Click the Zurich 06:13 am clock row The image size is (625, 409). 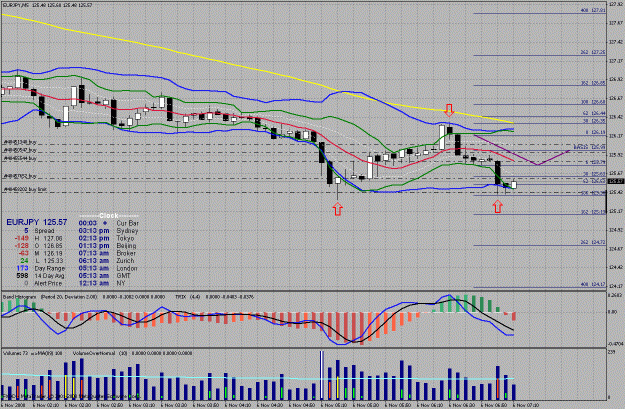click(106, 260)
